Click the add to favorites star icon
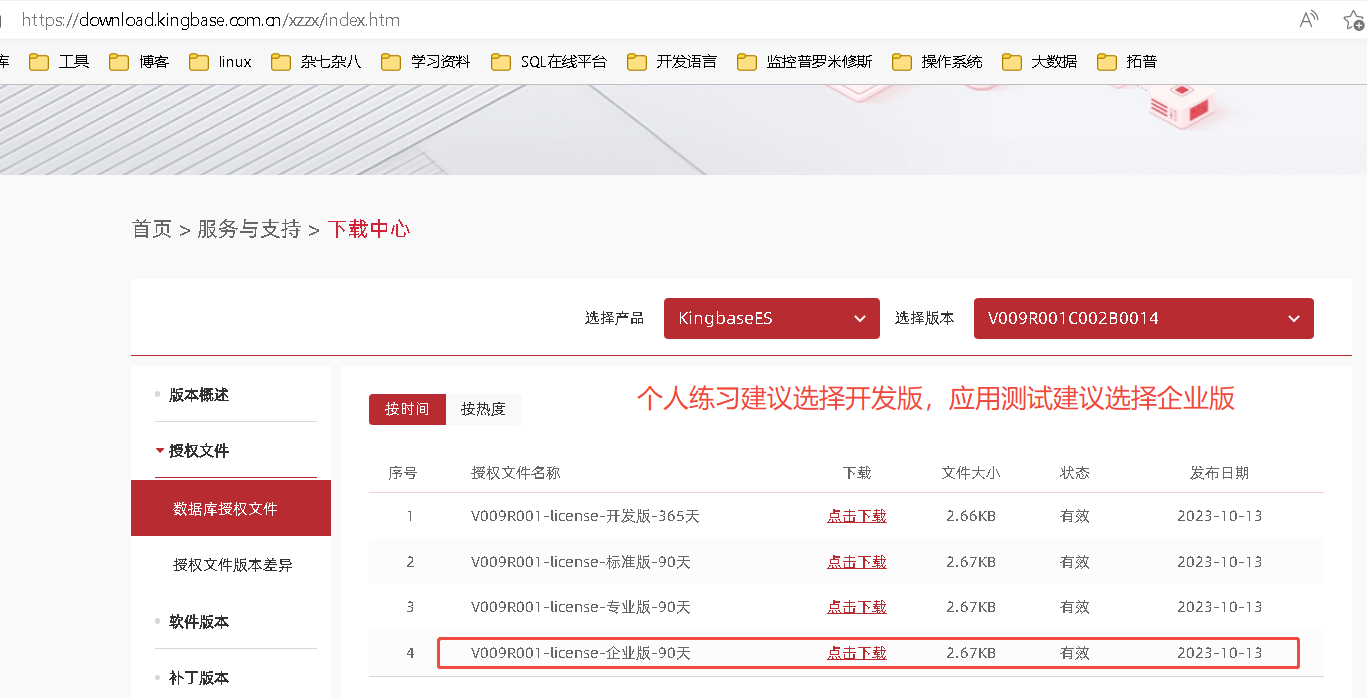 tap(1353, 20)
